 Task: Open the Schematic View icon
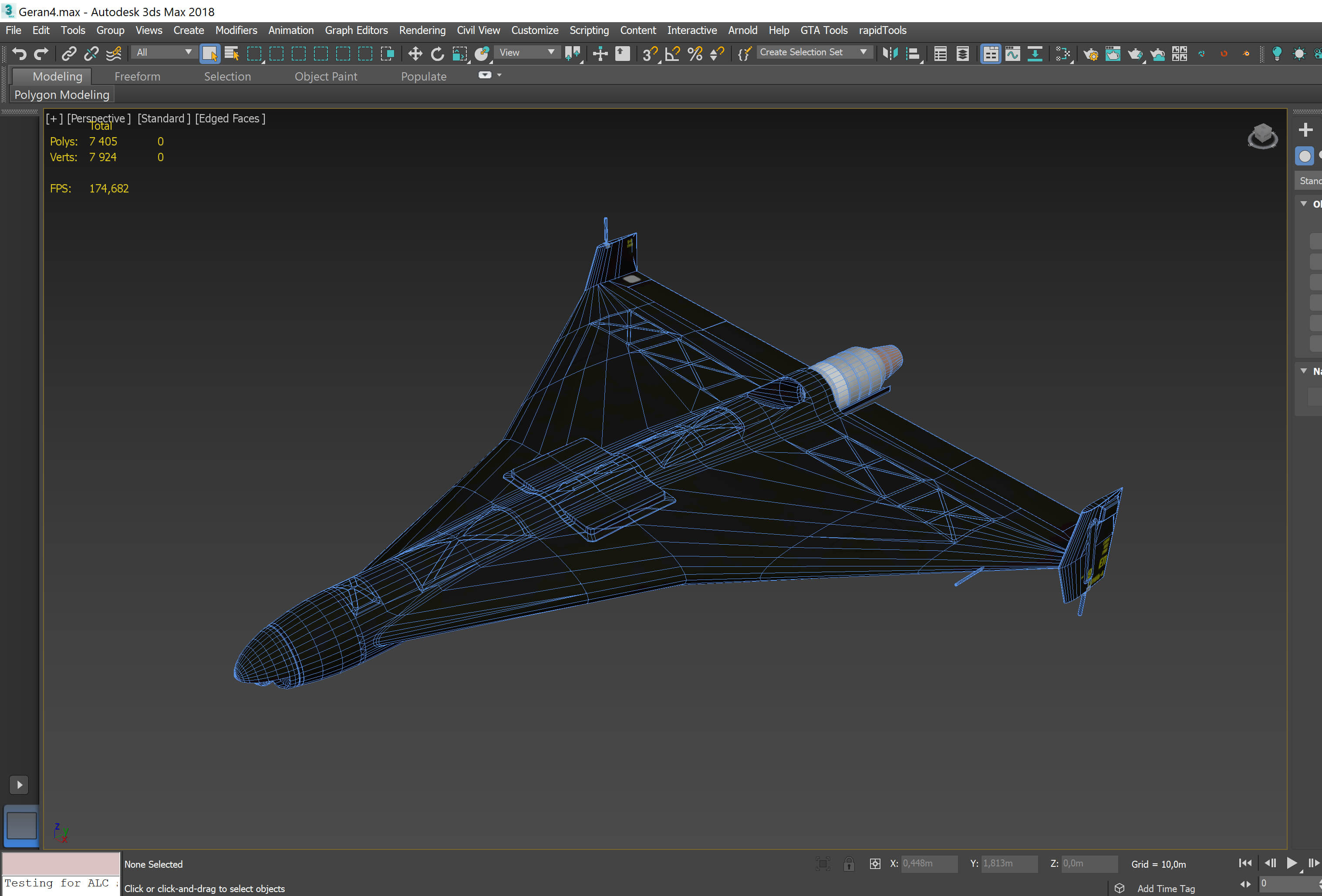1035,54
